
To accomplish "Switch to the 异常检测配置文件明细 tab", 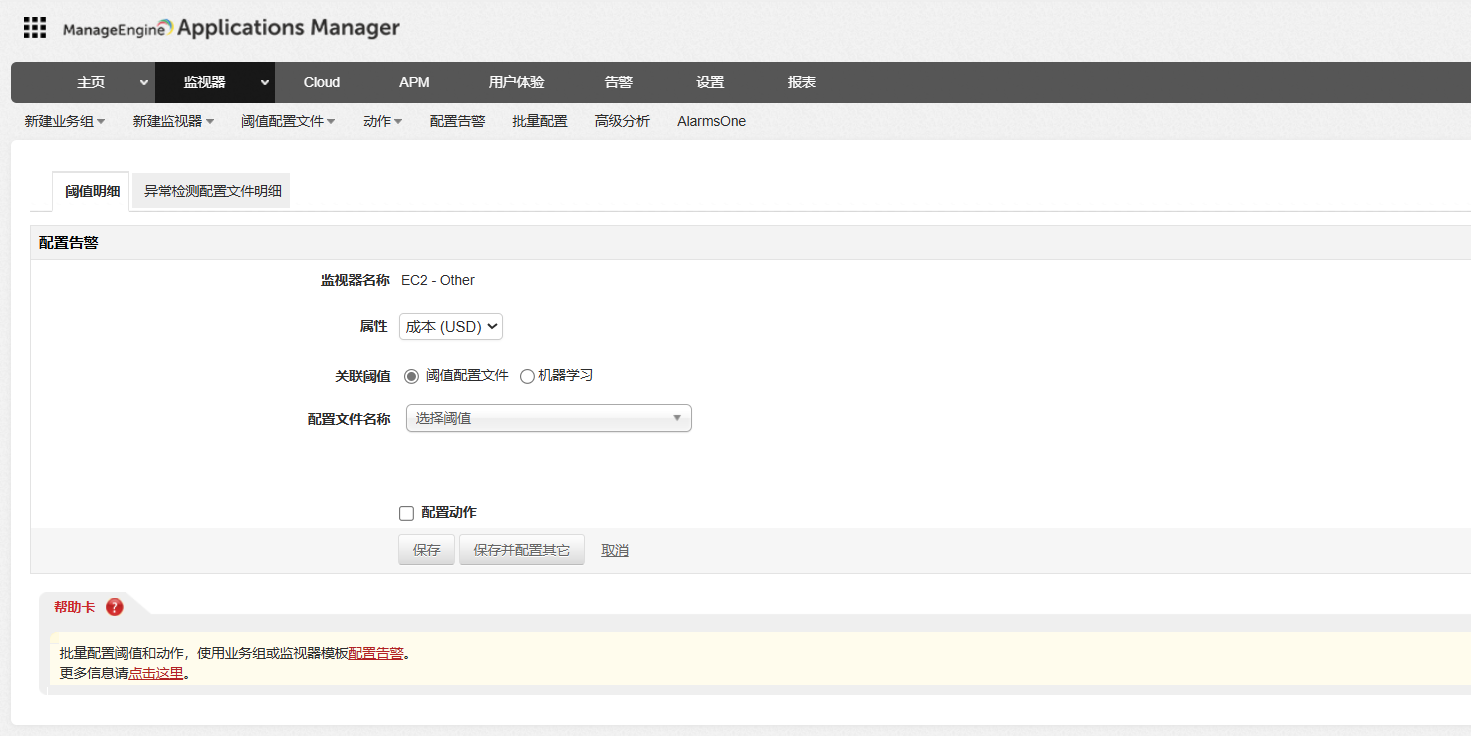I will click(212, 191).
